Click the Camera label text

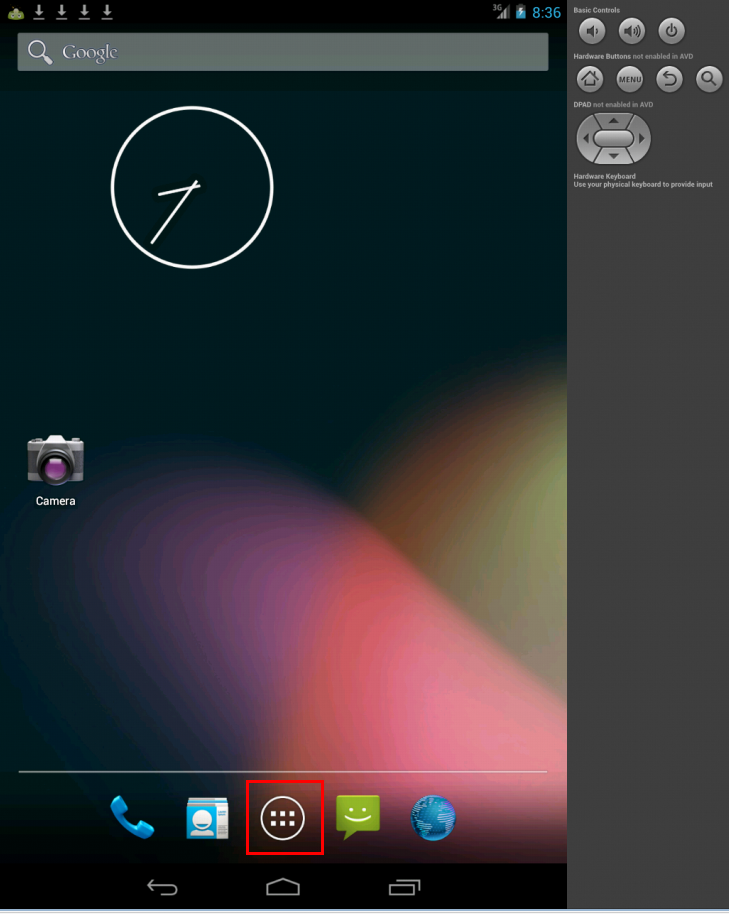tap(55, 501)
